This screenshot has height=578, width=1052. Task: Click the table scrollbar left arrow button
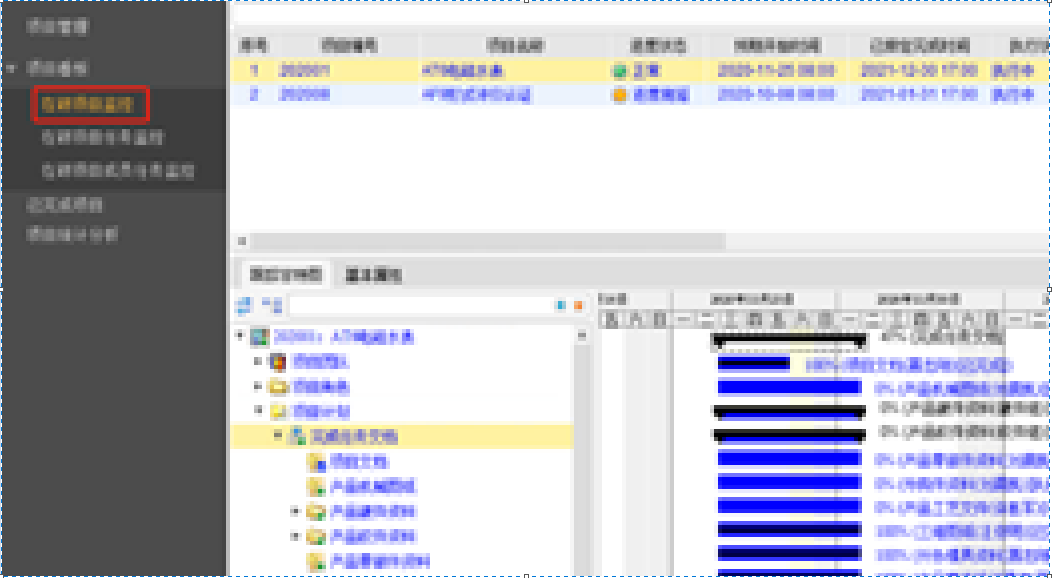tap(242, 241)
